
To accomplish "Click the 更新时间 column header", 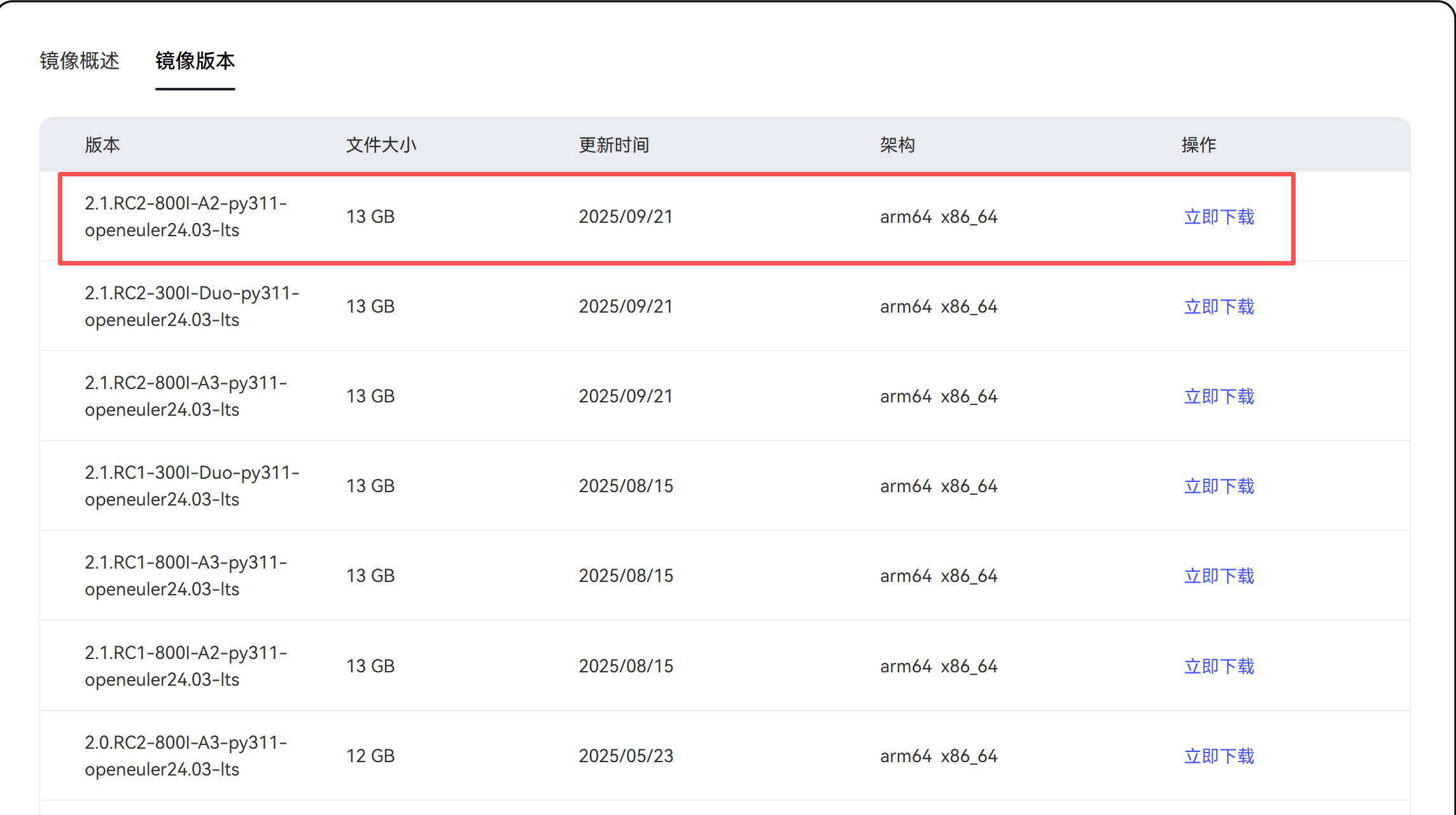I will tap(613, 145).
